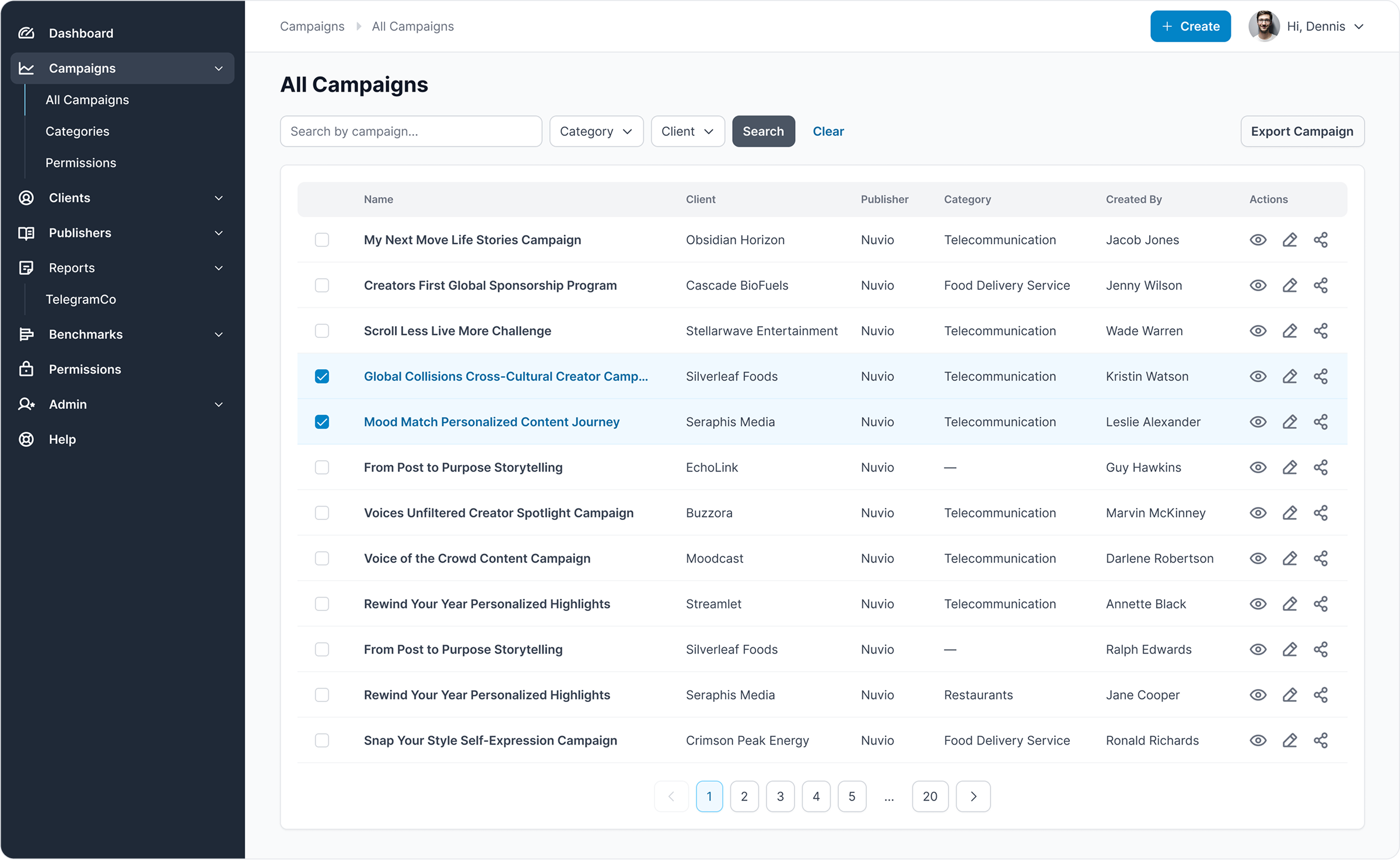The width and height of the screenshot is (1400, 860).
Task: Click the Campaigns chart icon
Action: (26, 68)
